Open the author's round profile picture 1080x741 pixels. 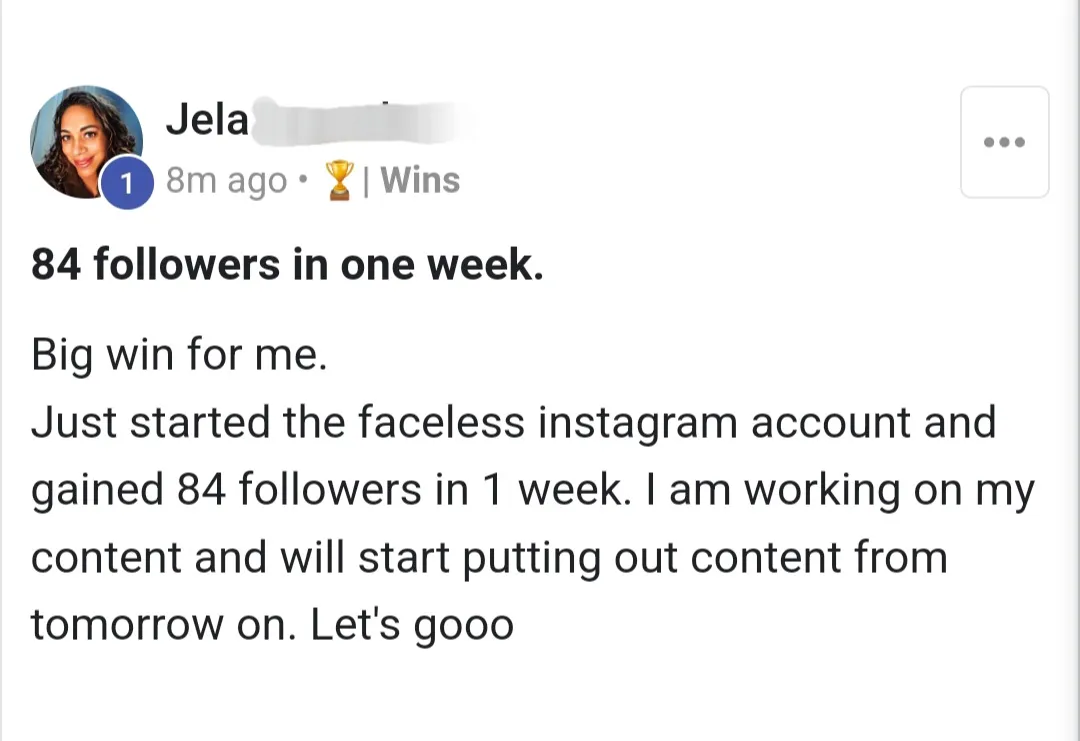(84, 140)
